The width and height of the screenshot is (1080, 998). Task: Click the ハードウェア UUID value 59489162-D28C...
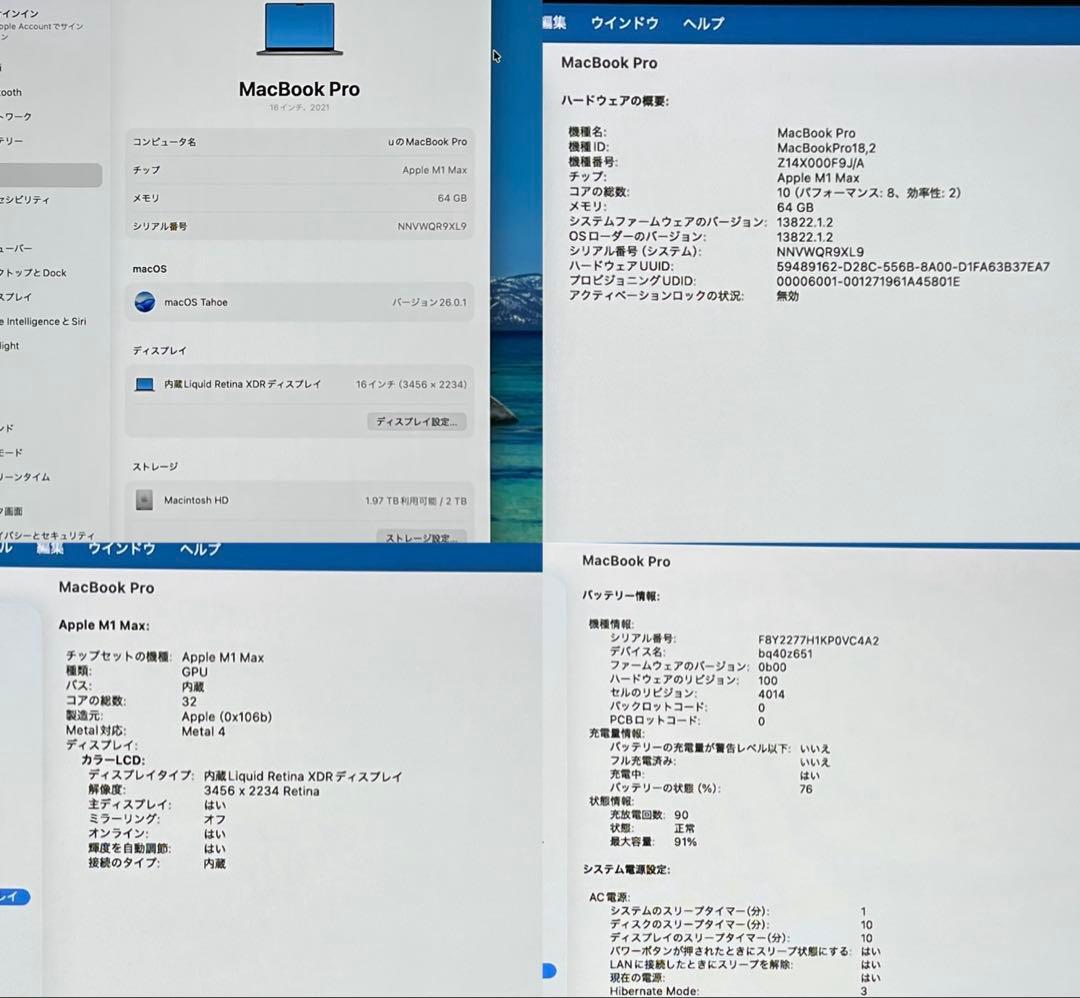pyautogui.click(x=913, y=267)
